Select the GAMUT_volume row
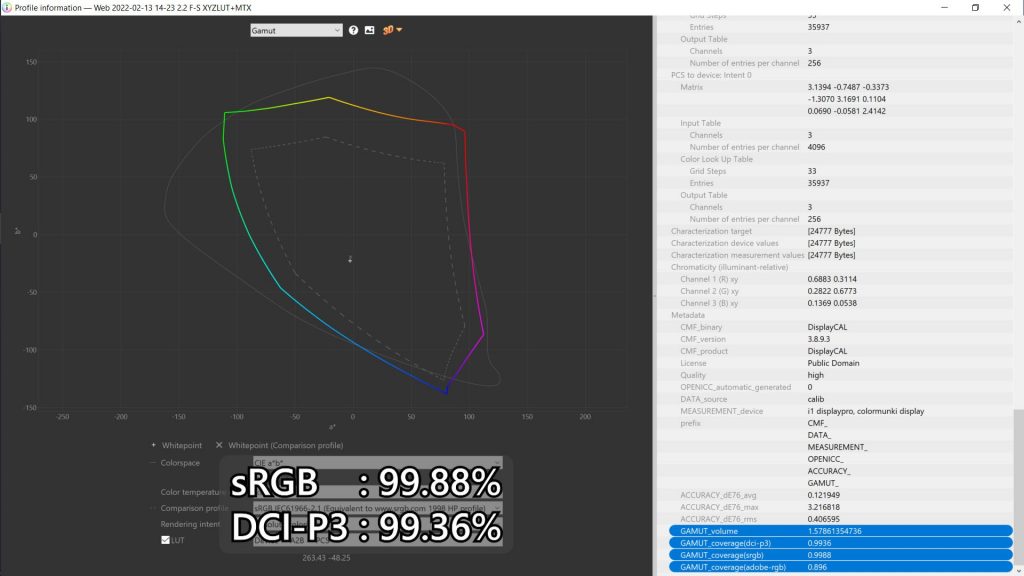 pyautogui.click(x=840, y=531)
